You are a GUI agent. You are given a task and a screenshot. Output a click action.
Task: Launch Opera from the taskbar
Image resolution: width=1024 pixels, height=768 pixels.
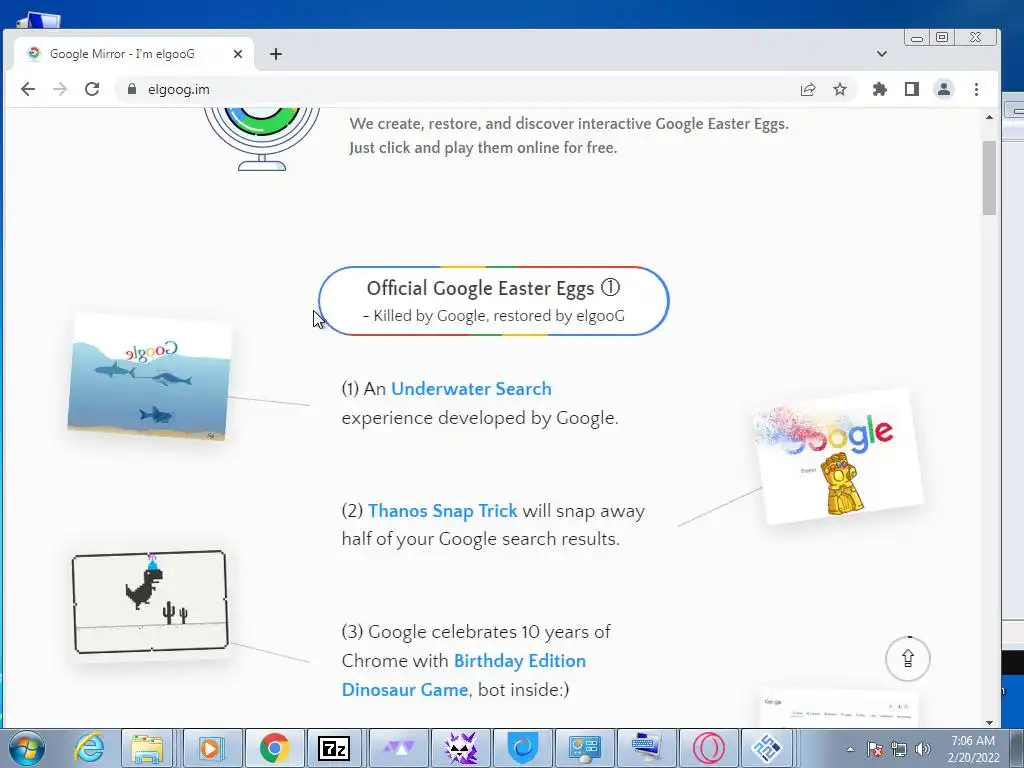[x=709, y=748]
